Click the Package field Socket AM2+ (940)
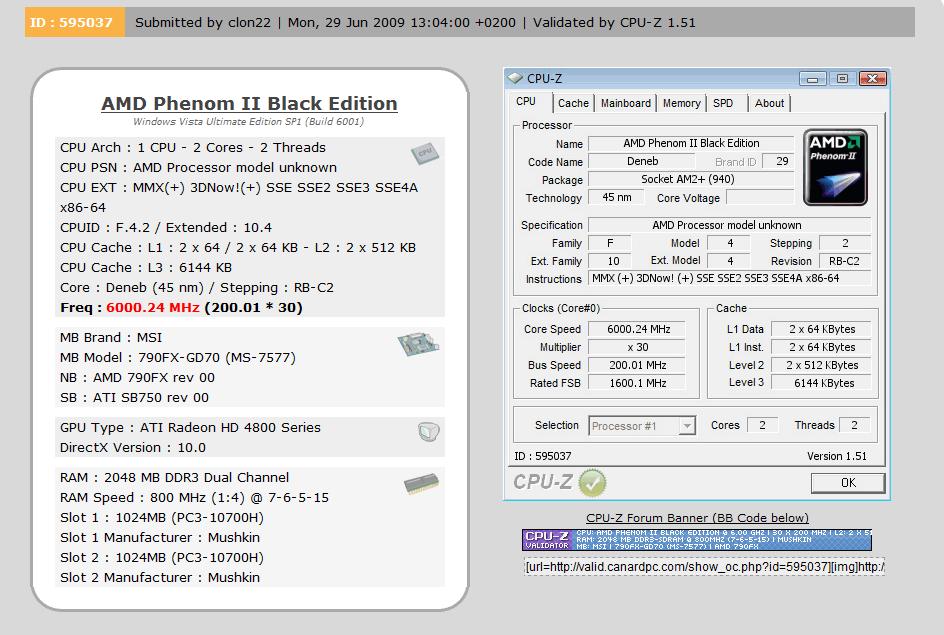The image size is (944, 635). (x=691, y=179)
